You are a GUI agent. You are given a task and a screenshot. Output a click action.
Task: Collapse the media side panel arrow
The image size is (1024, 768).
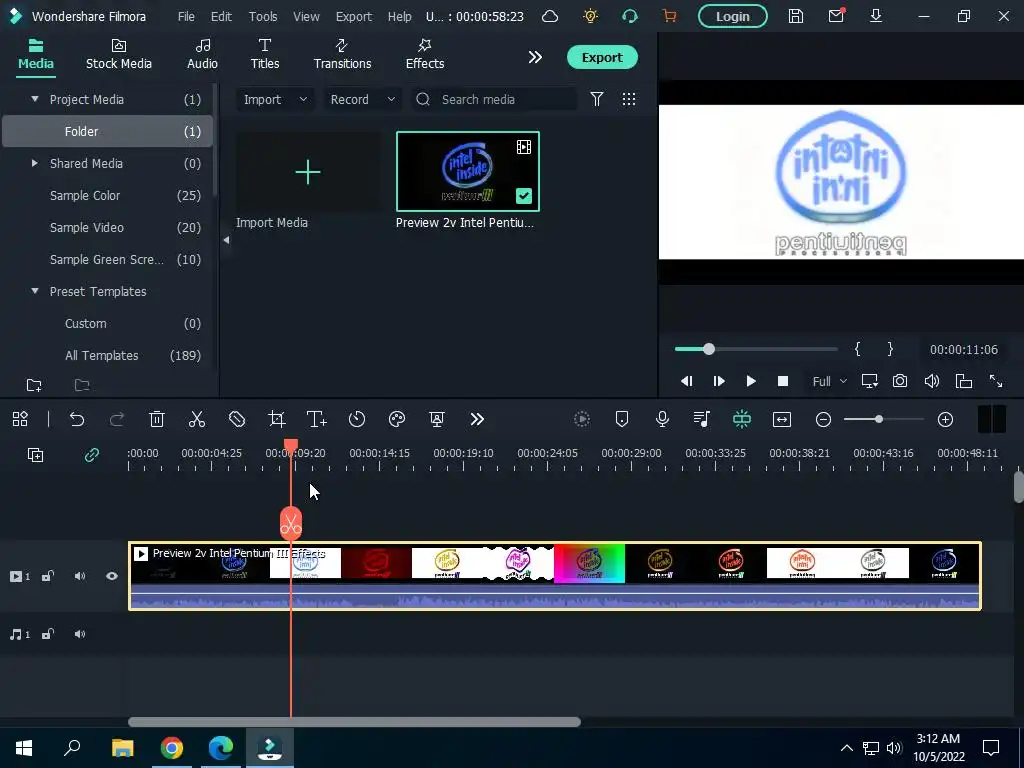[226, 240]
